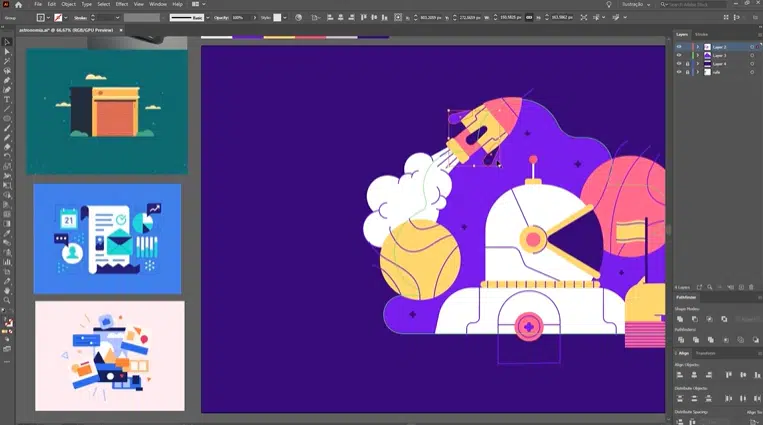Switch to the Transform panel tab
The image size is (763, 425).
[706, 353]
